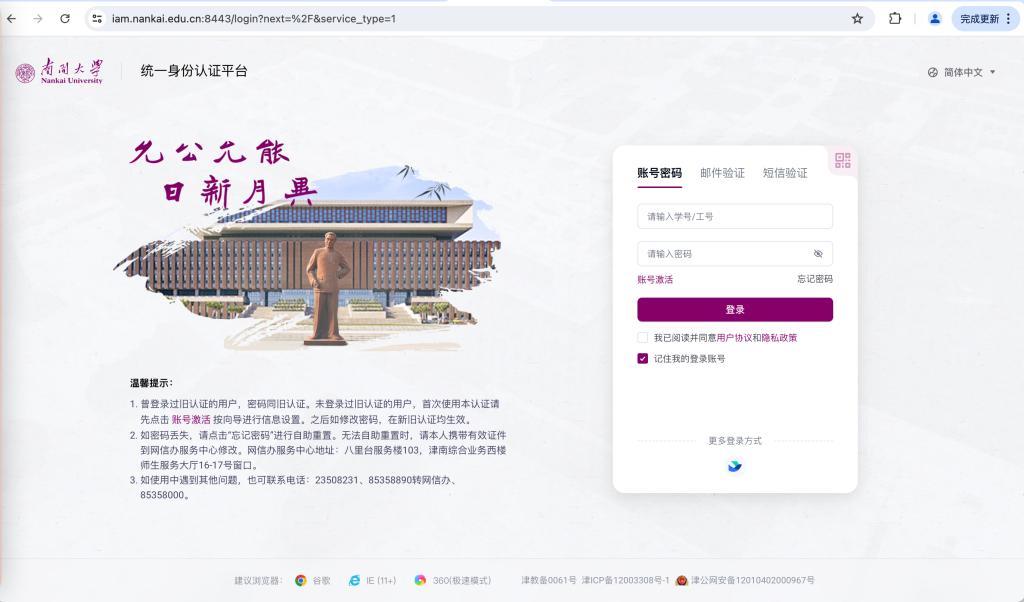Select the 账号密码 tab
The width and height of the screenshot is (1024, 602).
coord(660,173)
